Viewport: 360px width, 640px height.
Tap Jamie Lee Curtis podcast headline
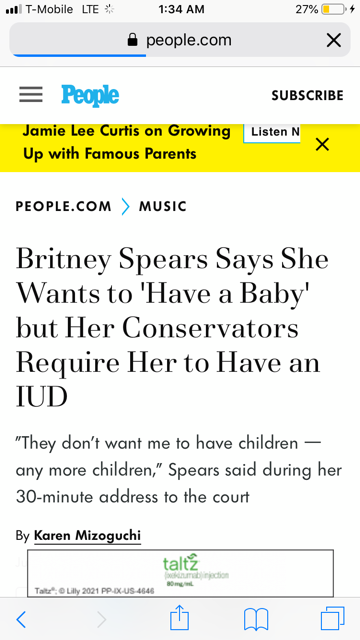tap(127, 142)
